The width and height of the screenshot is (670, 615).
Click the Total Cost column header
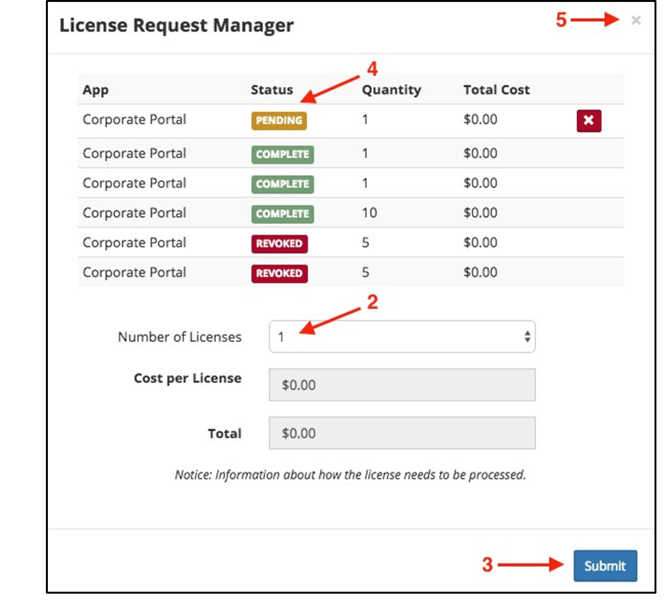point(496,90)
